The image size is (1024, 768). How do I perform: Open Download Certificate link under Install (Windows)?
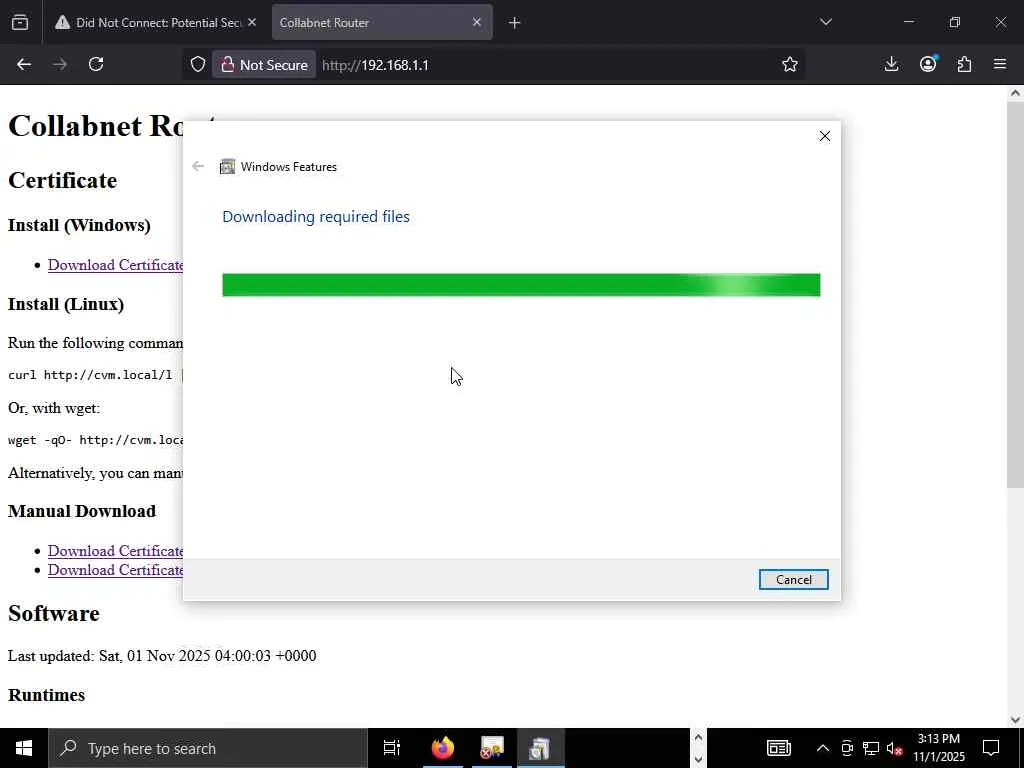pyautogui.click(x=116, y=264)
